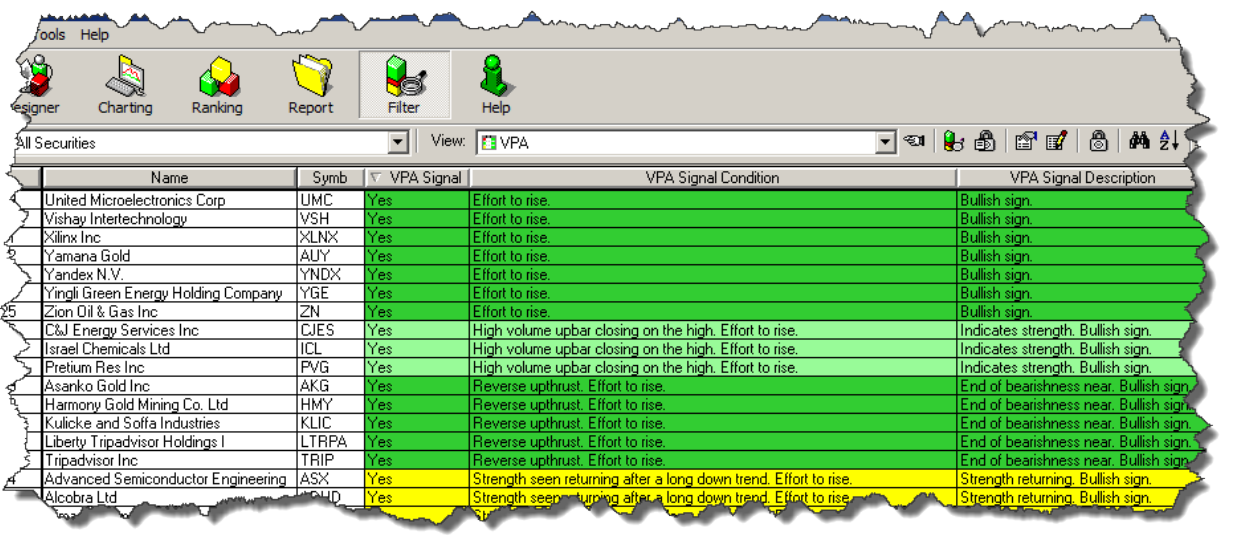Open the Designer tool in the toolbar
Image resolution: width=1238 pixels, height=548 pixels.
pos(38,86)
